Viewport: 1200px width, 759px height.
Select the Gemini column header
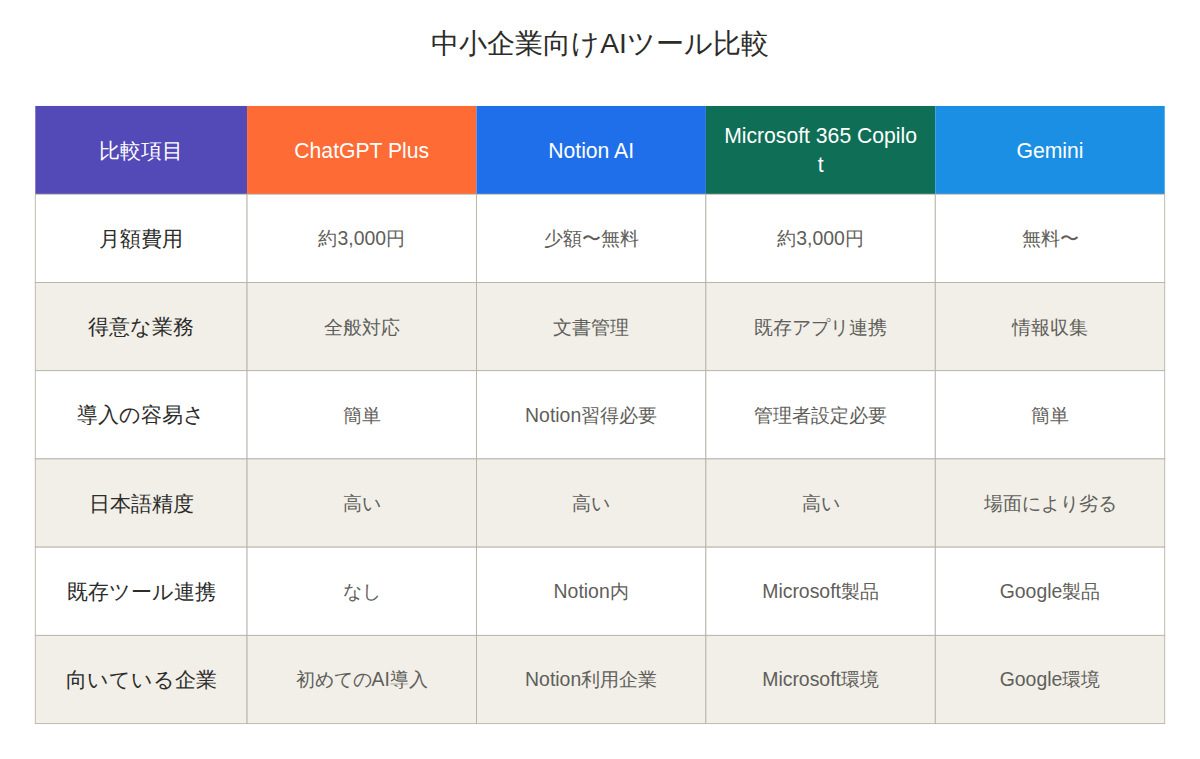tap(1050, 150)
